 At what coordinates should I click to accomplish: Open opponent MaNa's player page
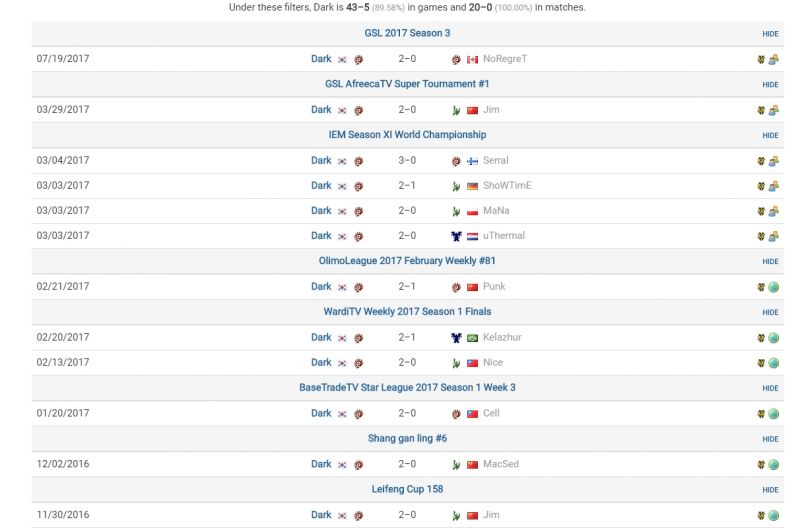click(x=495, y=211)
